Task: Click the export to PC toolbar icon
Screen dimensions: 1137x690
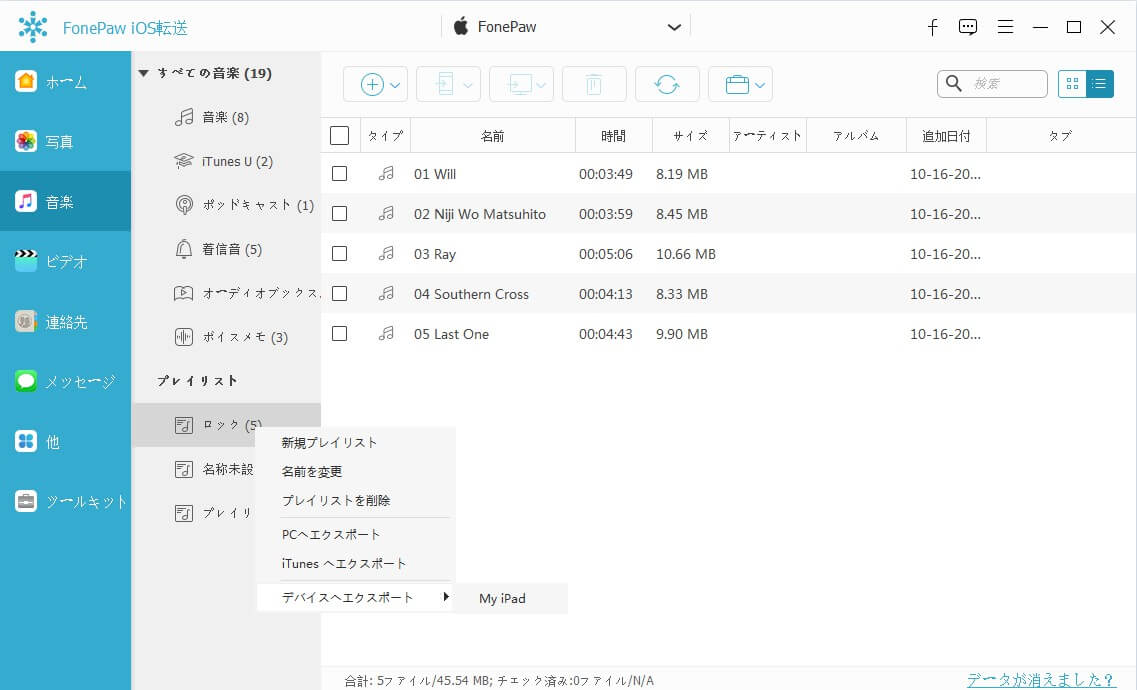Action: click(x=518, y=85)
